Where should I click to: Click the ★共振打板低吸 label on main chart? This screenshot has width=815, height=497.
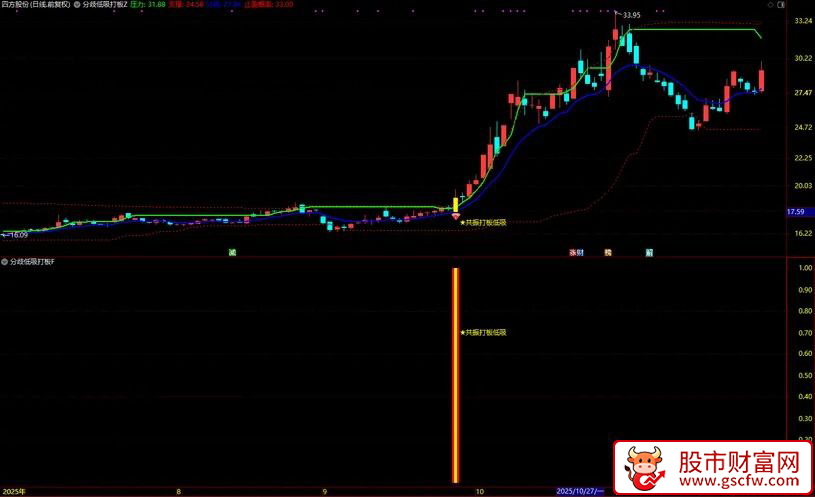click(483, 223)
